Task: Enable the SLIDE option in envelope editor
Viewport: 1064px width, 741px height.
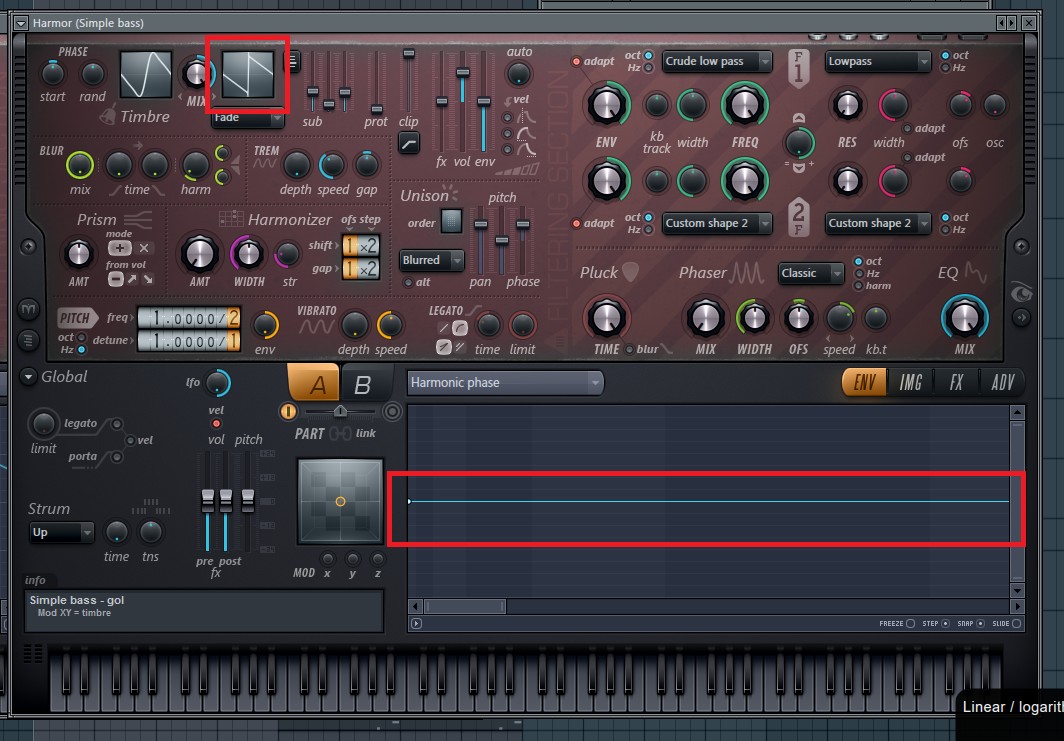Action: 1016,624
